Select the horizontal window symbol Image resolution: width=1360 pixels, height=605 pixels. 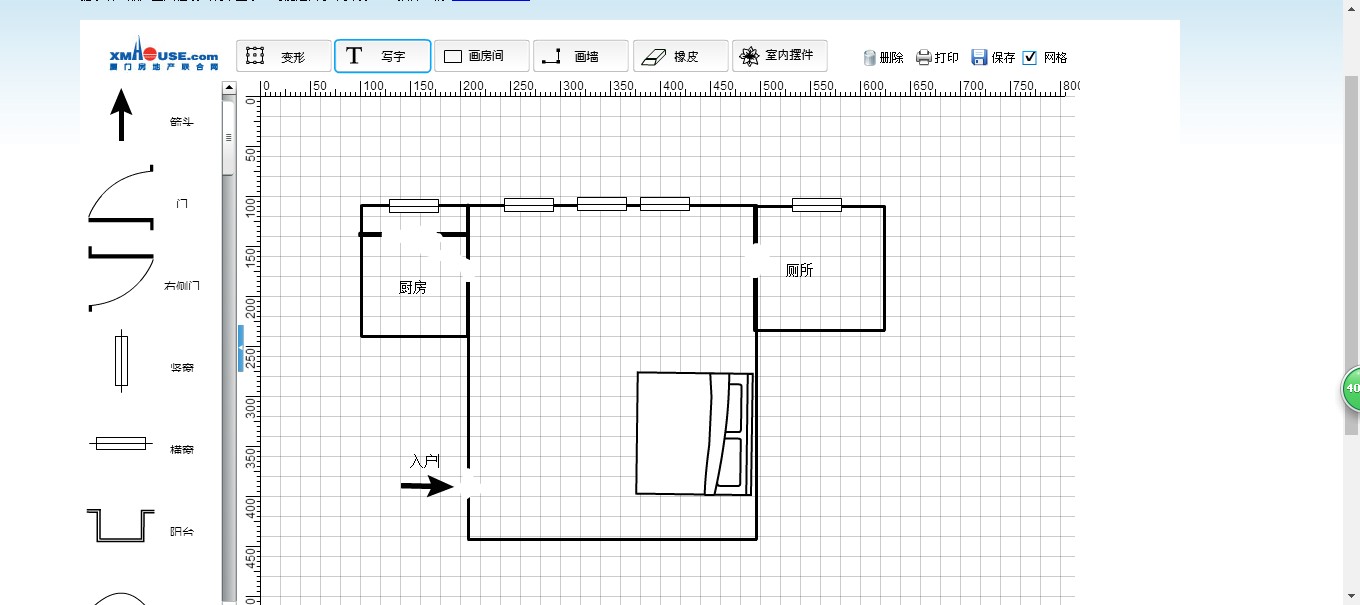121,443
